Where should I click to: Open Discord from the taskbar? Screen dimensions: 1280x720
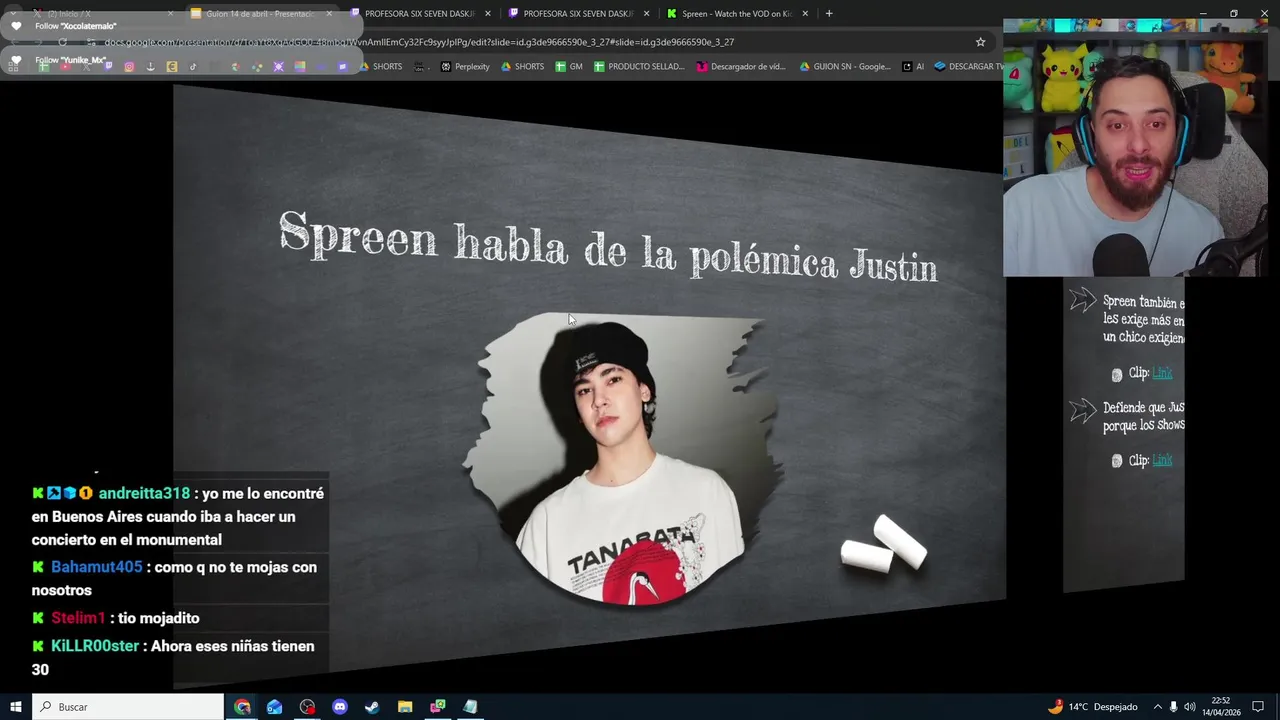click(339, 707)
